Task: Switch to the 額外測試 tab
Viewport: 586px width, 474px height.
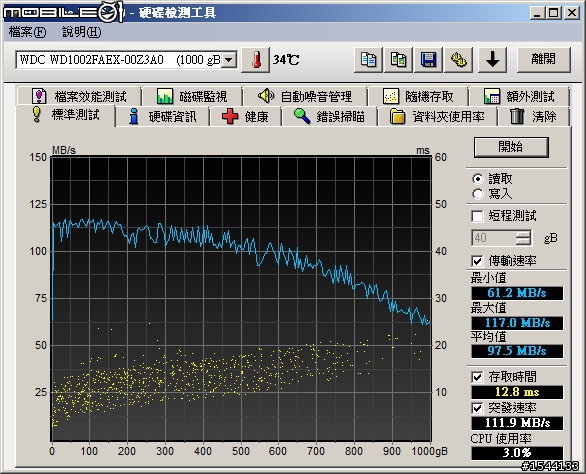Action: pyautogui.click(x=519, y=96)
